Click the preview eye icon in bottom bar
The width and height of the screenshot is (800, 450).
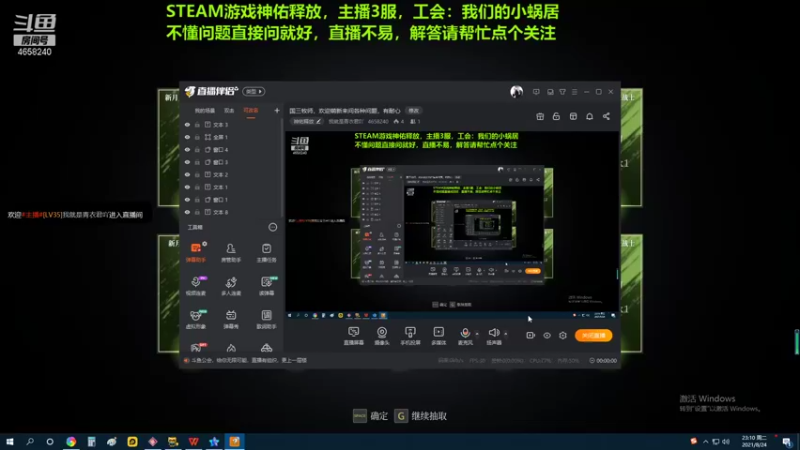point(547,335)
